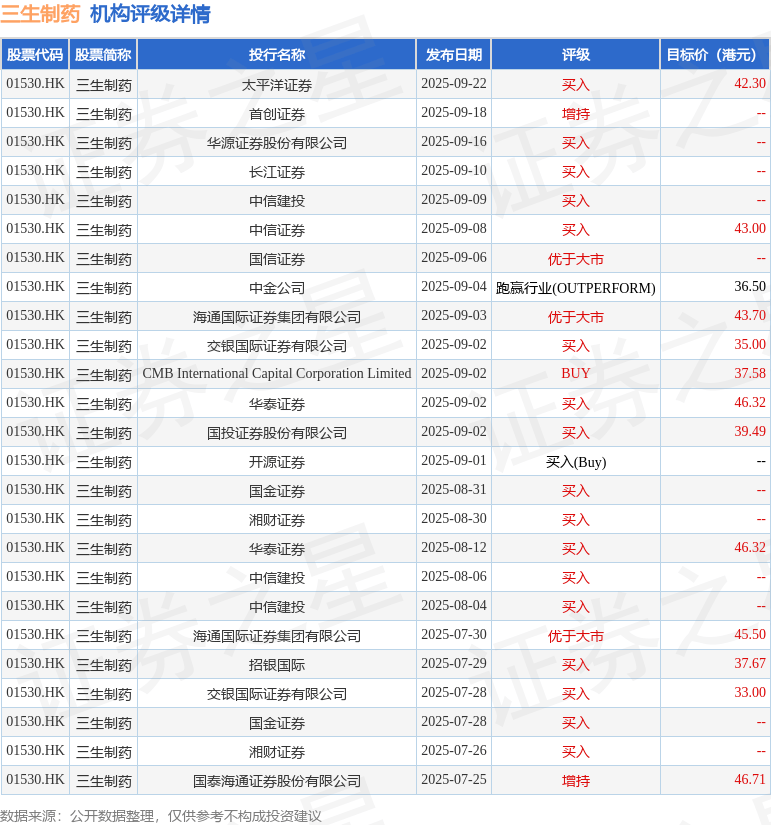Screen dimensions: 771x825
Task: Click 国泰海通证券股份有限公司 broker name
Action: coord(277,781)
